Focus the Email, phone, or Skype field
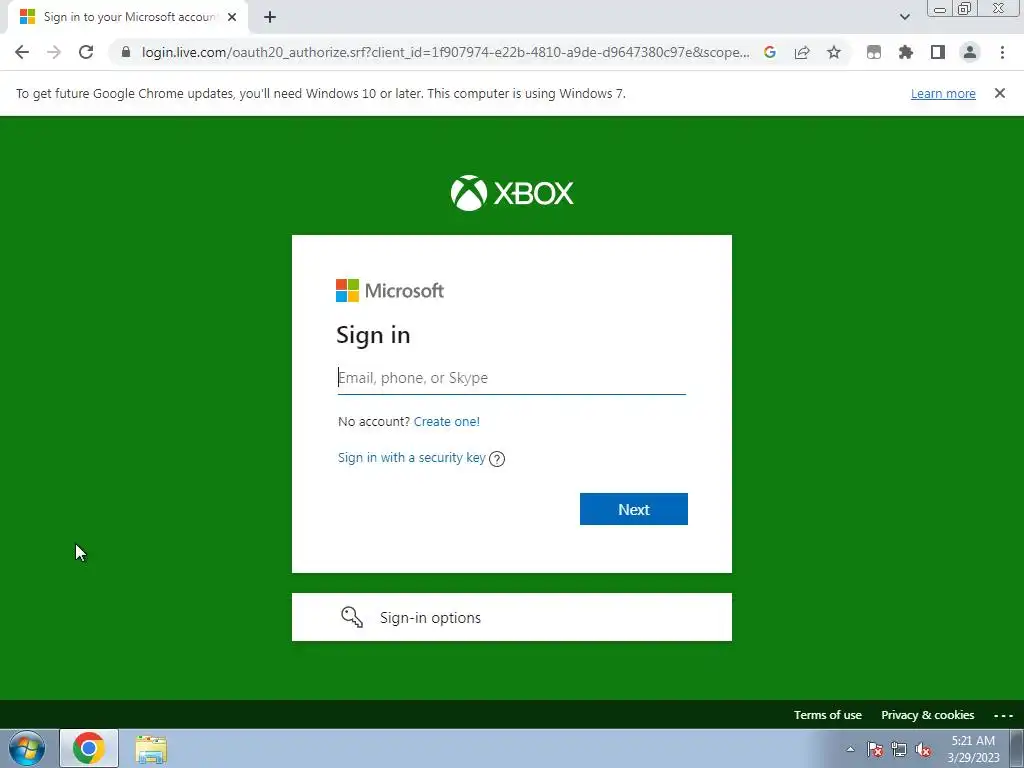Screen dimensions: 1024x768 click(511, 378)
